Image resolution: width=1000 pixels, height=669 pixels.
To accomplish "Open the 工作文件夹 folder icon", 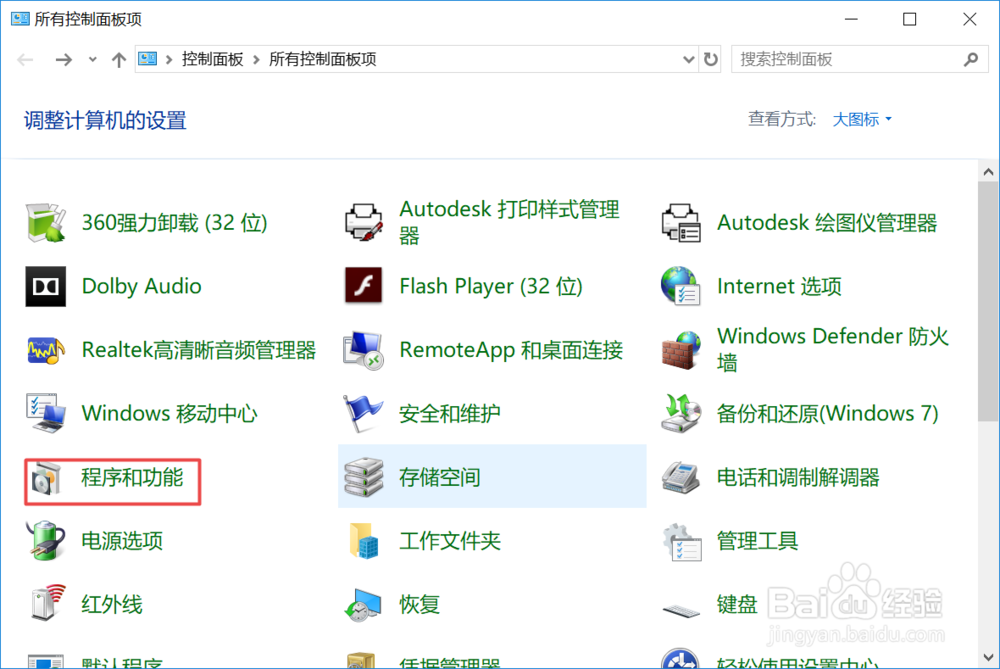I will (364, 540).
